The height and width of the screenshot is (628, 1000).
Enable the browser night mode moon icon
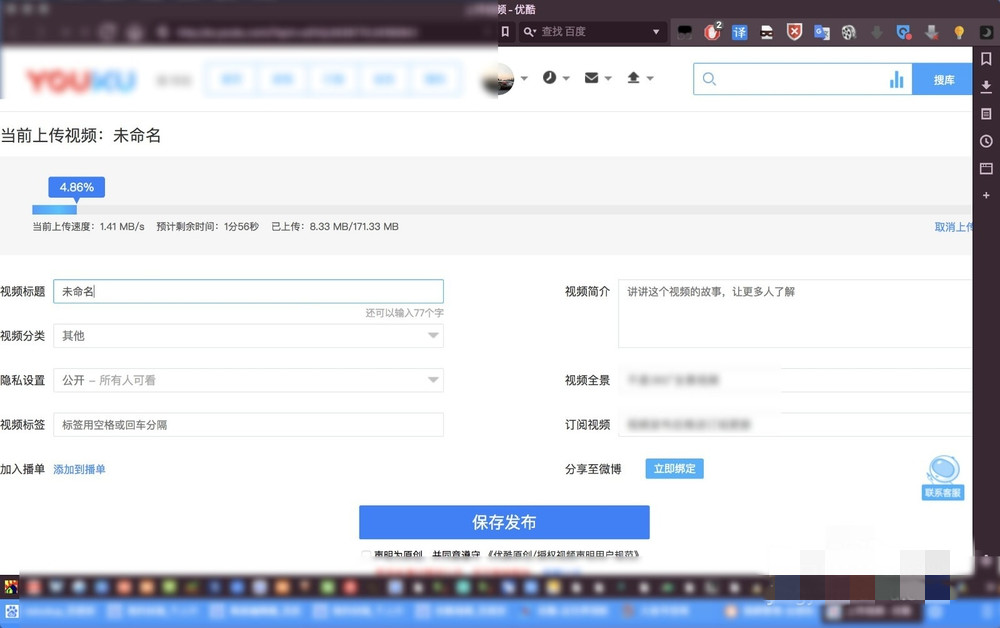(x=985, y=32)
